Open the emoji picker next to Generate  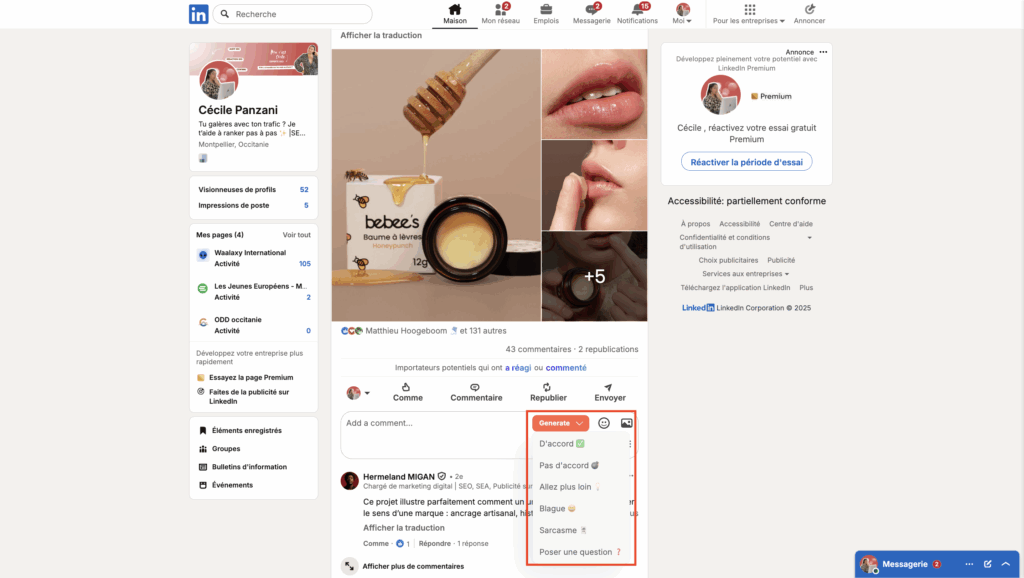coord(602,423)
